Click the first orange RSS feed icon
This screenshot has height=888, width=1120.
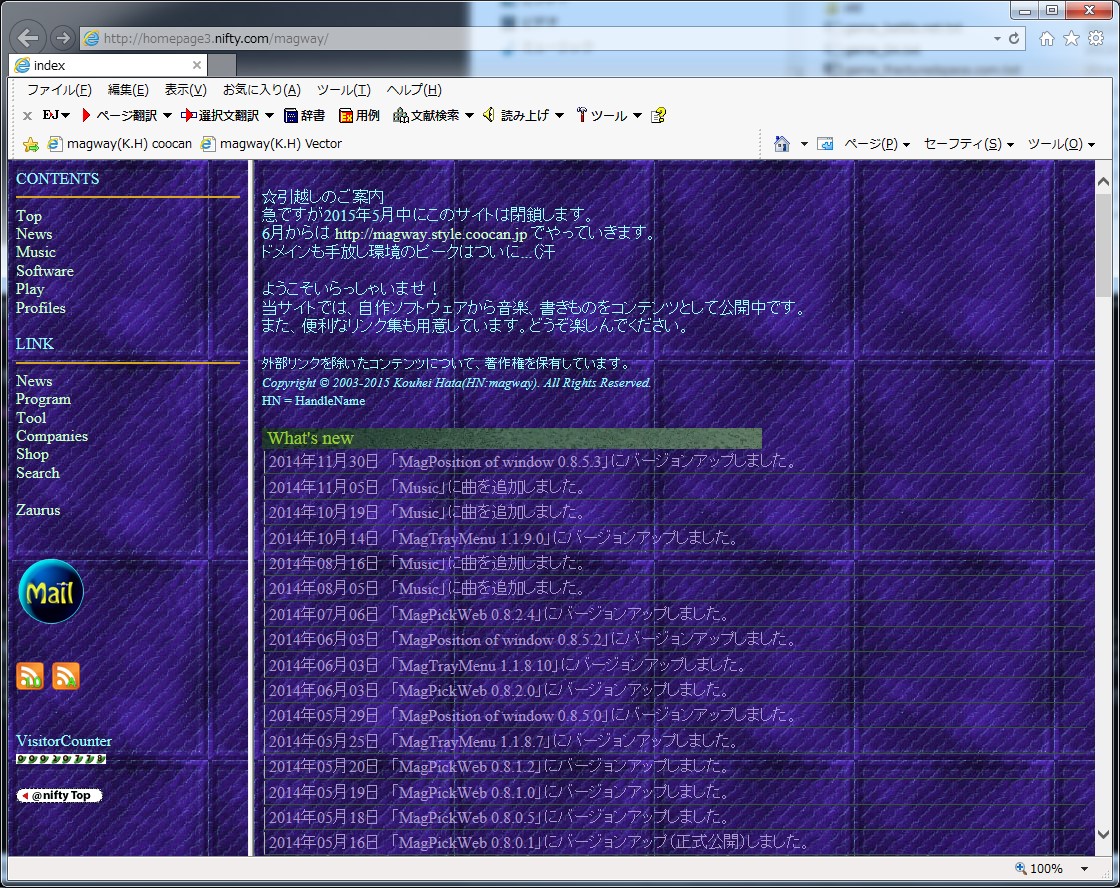30,676
